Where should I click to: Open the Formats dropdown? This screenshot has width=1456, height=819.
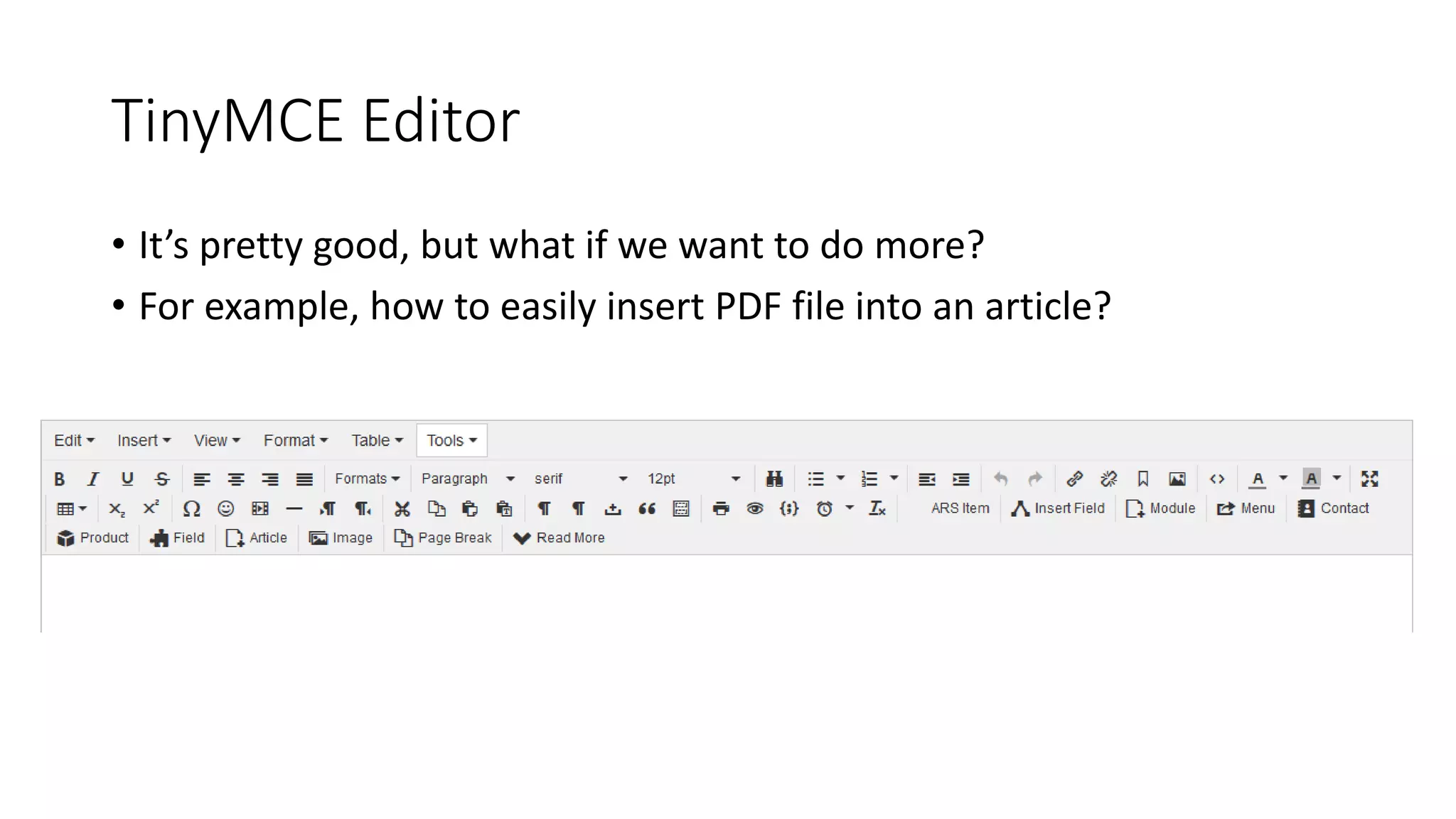368,479
